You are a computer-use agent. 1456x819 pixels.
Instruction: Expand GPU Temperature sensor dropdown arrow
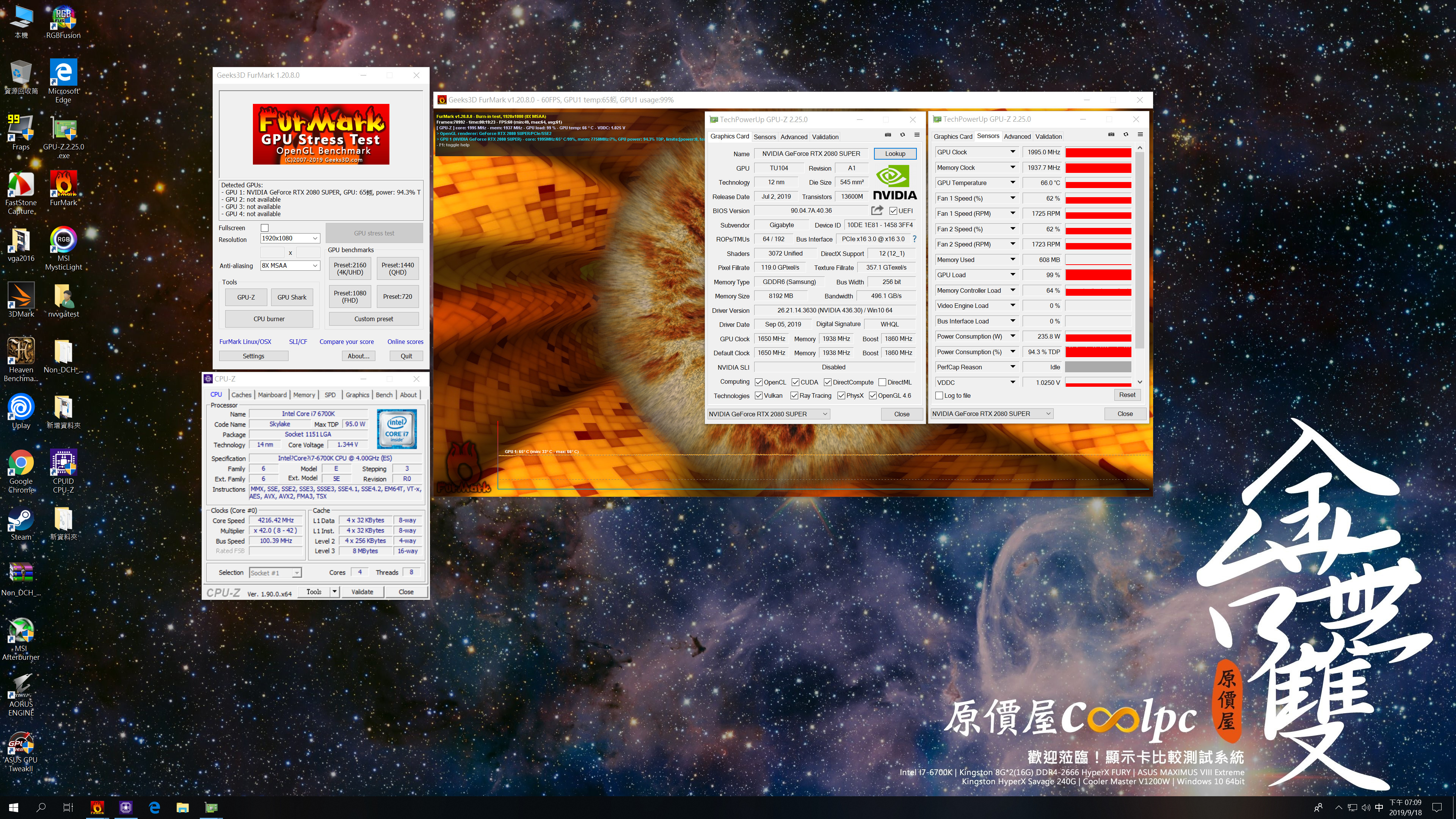coord(1013,182)
